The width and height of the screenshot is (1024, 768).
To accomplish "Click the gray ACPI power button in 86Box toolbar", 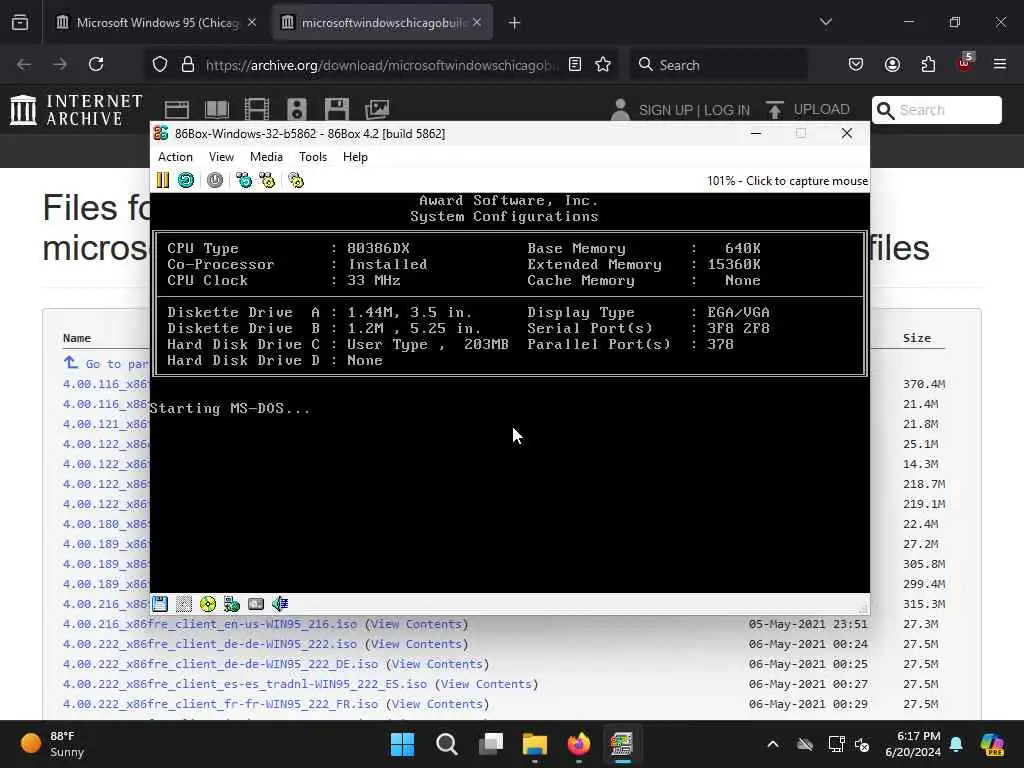I will [215, 180].
